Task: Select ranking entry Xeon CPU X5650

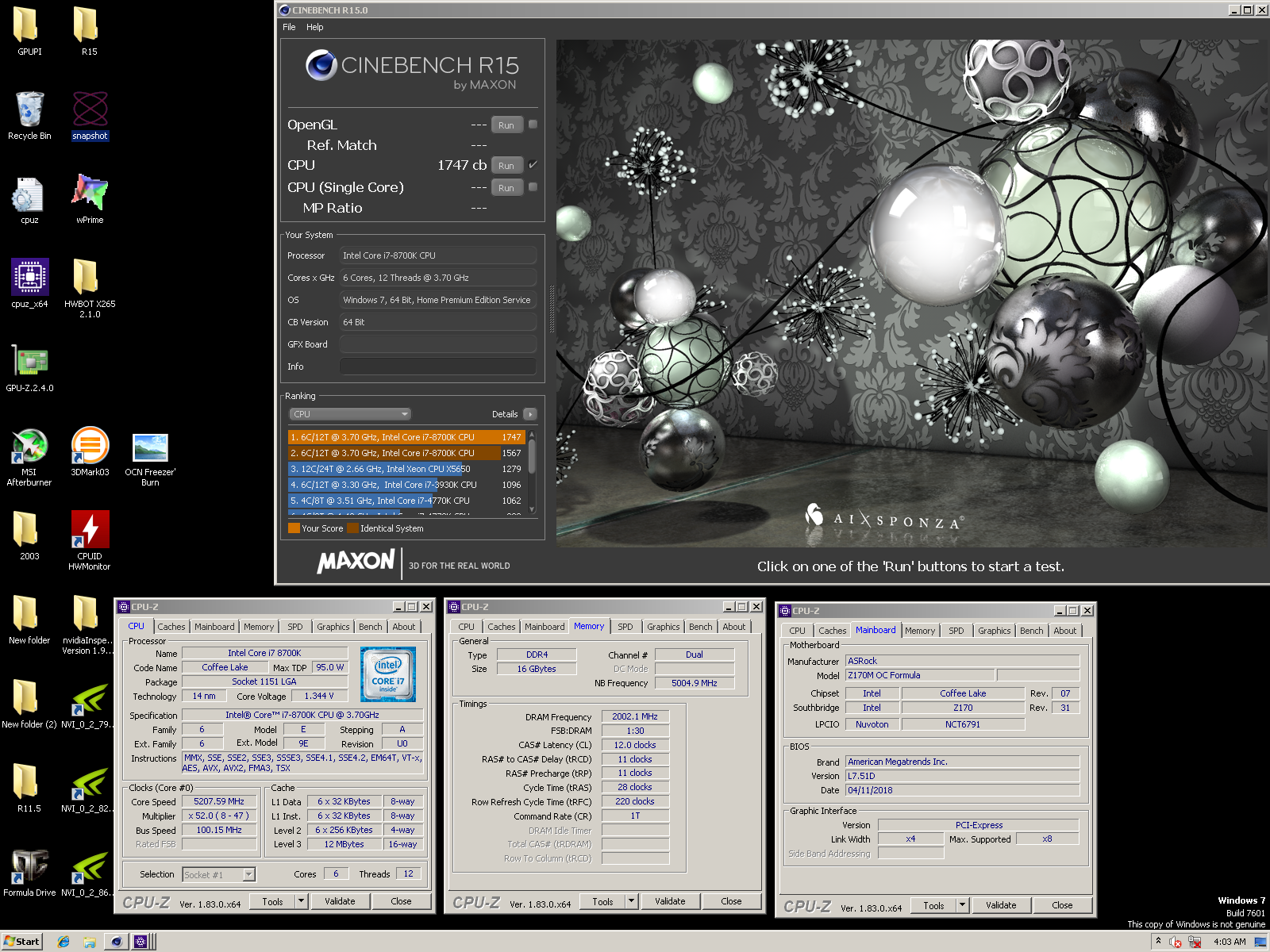Action: pyautogui.click(x=405, y=469)
